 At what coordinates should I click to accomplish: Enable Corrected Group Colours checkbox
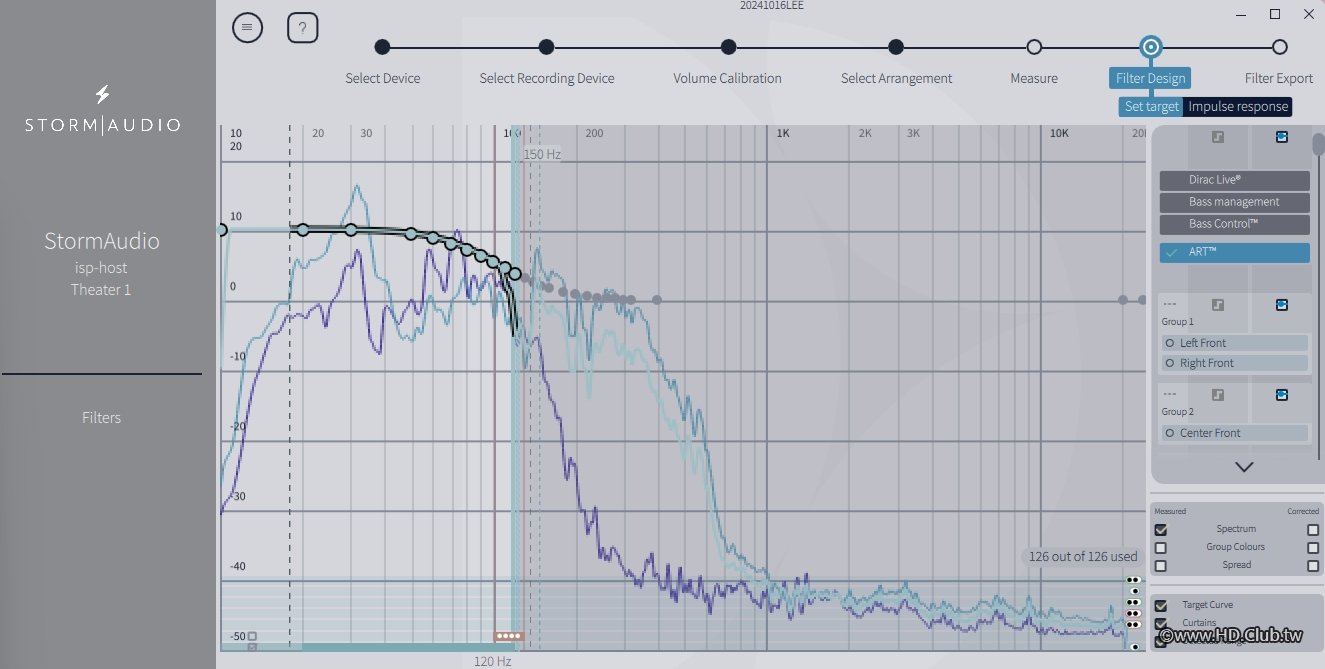pyautogui.click(x=1313, y=548)
